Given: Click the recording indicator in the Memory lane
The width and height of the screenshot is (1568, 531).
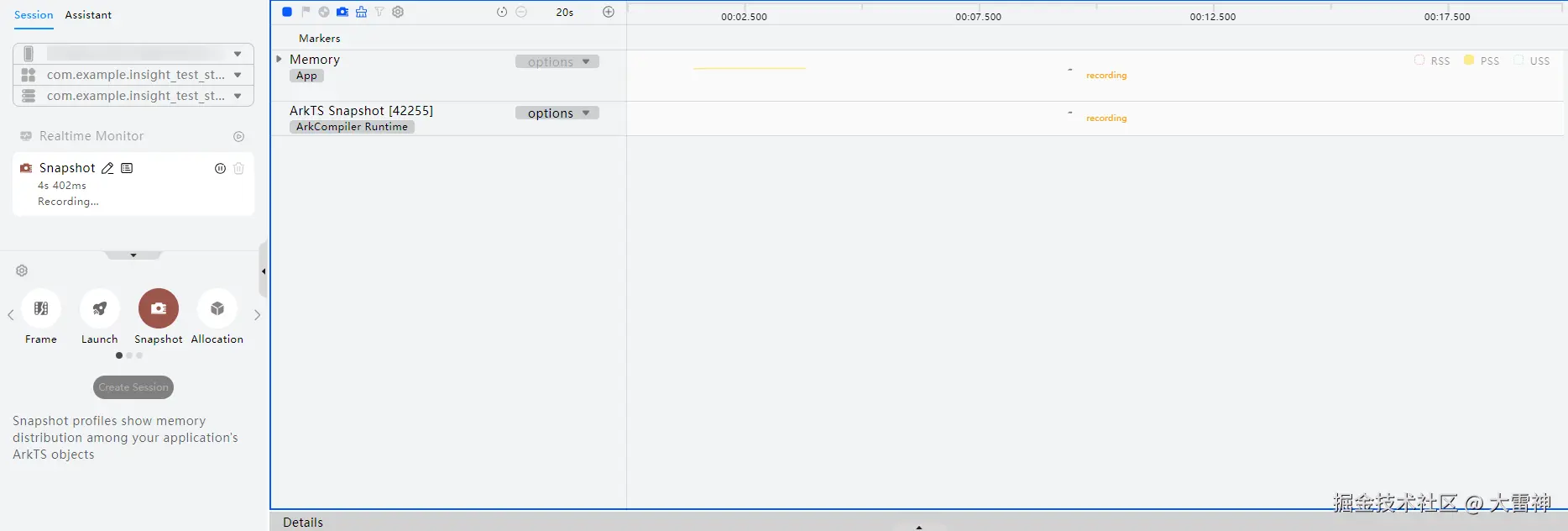Looking at the screenshot, I should tap(1106, 76).
